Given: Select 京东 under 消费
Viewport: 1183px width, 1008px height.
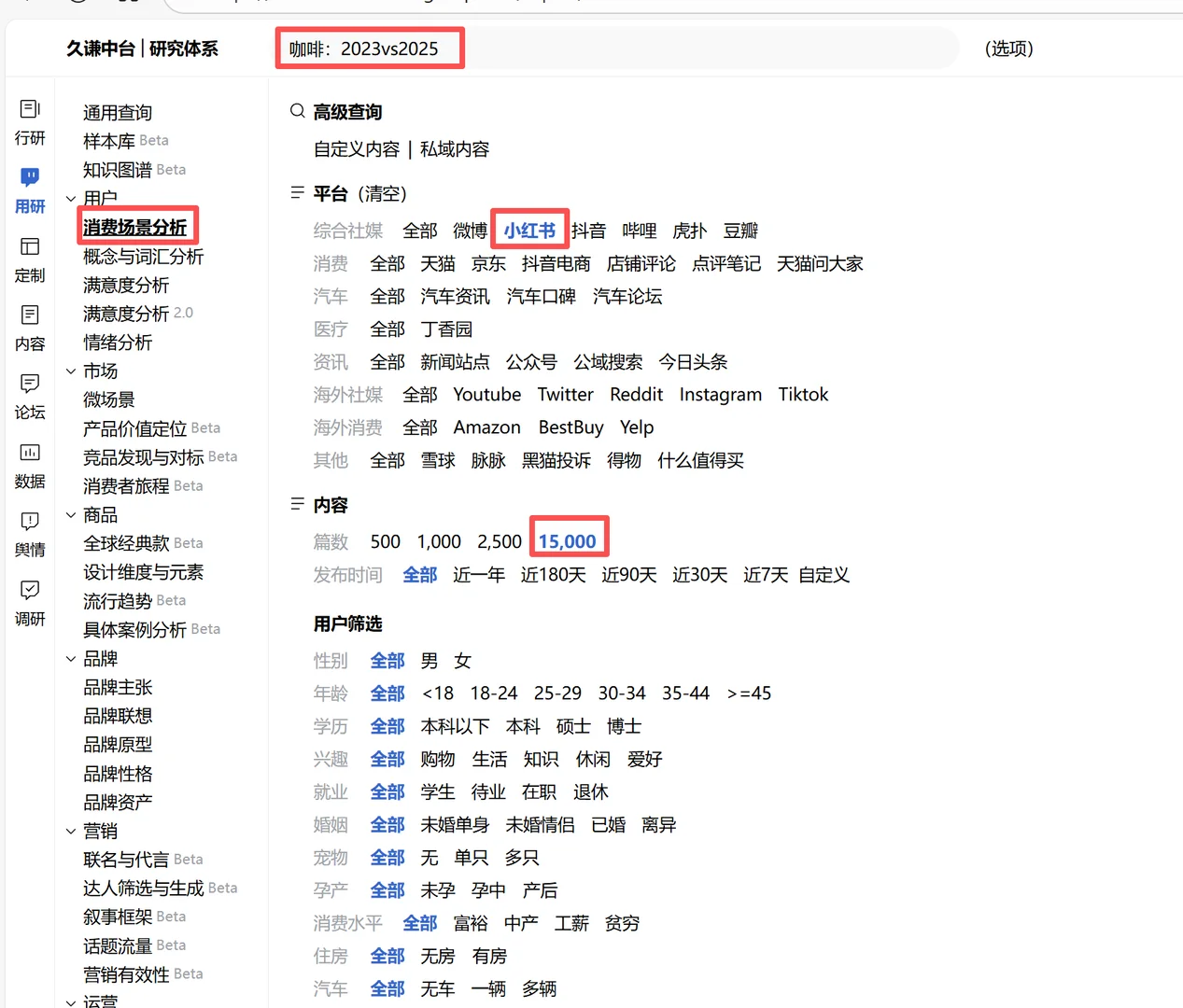Looking at the screenshot, I should (x=488, y=264).
